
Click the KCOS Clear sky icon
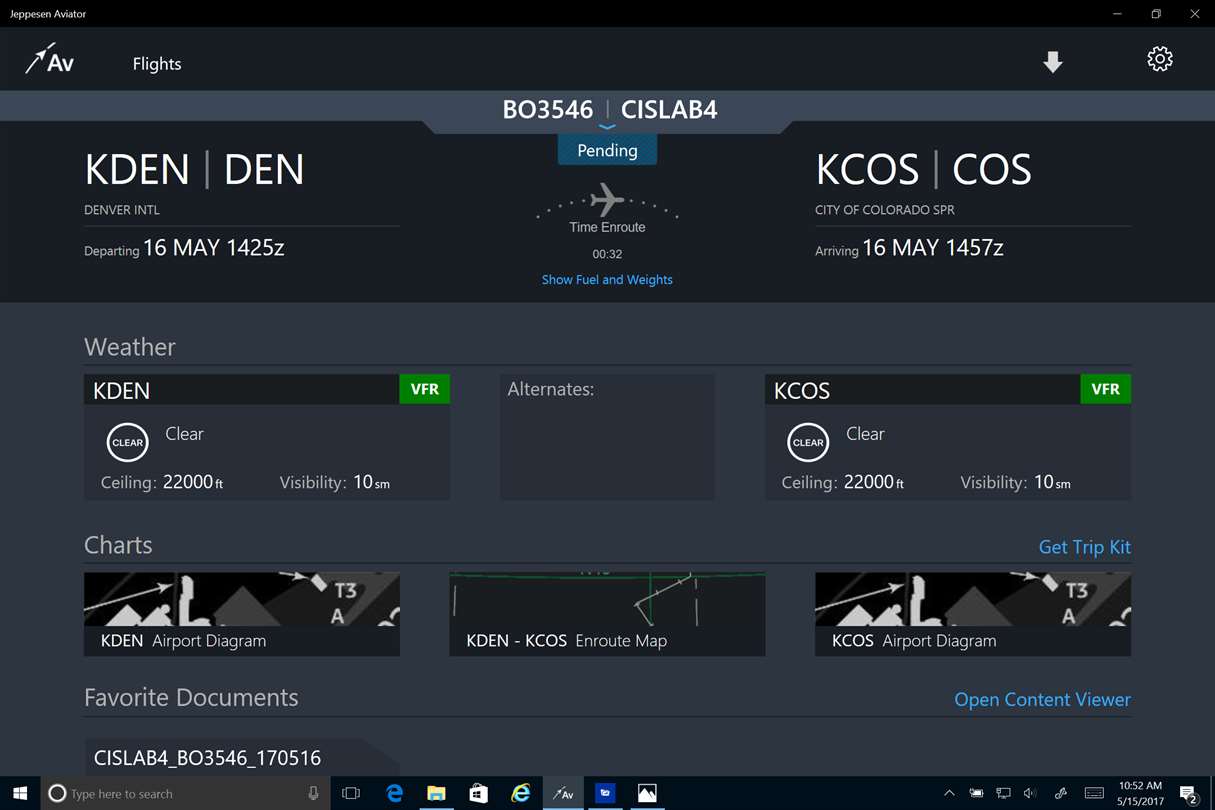pyautogui.click(x=808, y=442)
